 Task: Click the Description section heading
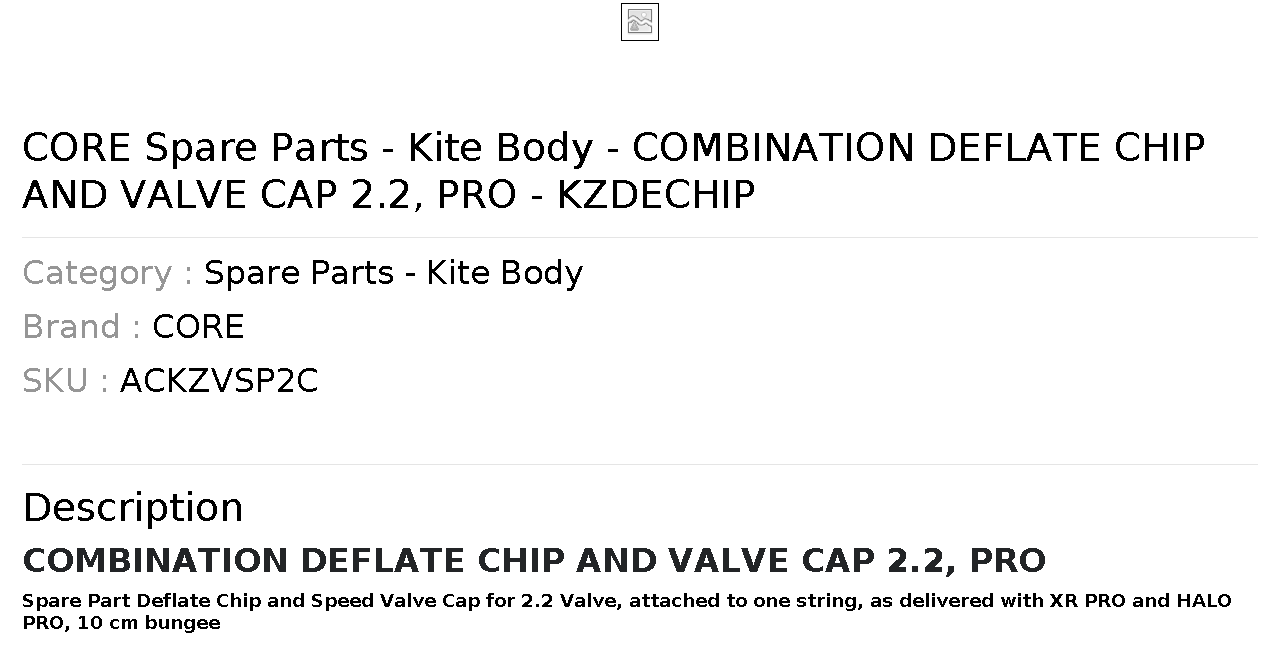tap(133, 507)
